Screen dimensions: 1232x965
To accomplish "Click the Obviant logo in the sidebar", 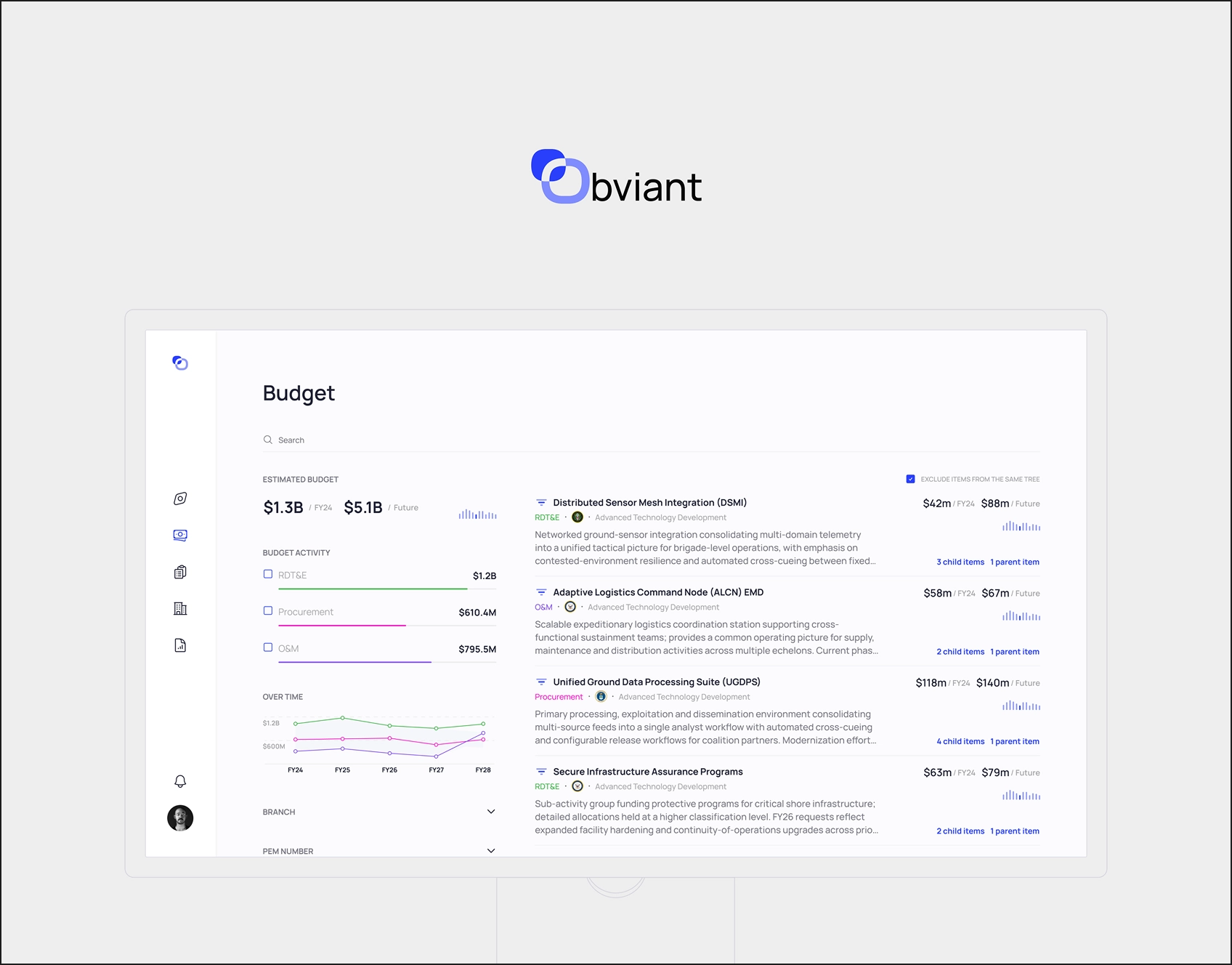I will (180, 363).
